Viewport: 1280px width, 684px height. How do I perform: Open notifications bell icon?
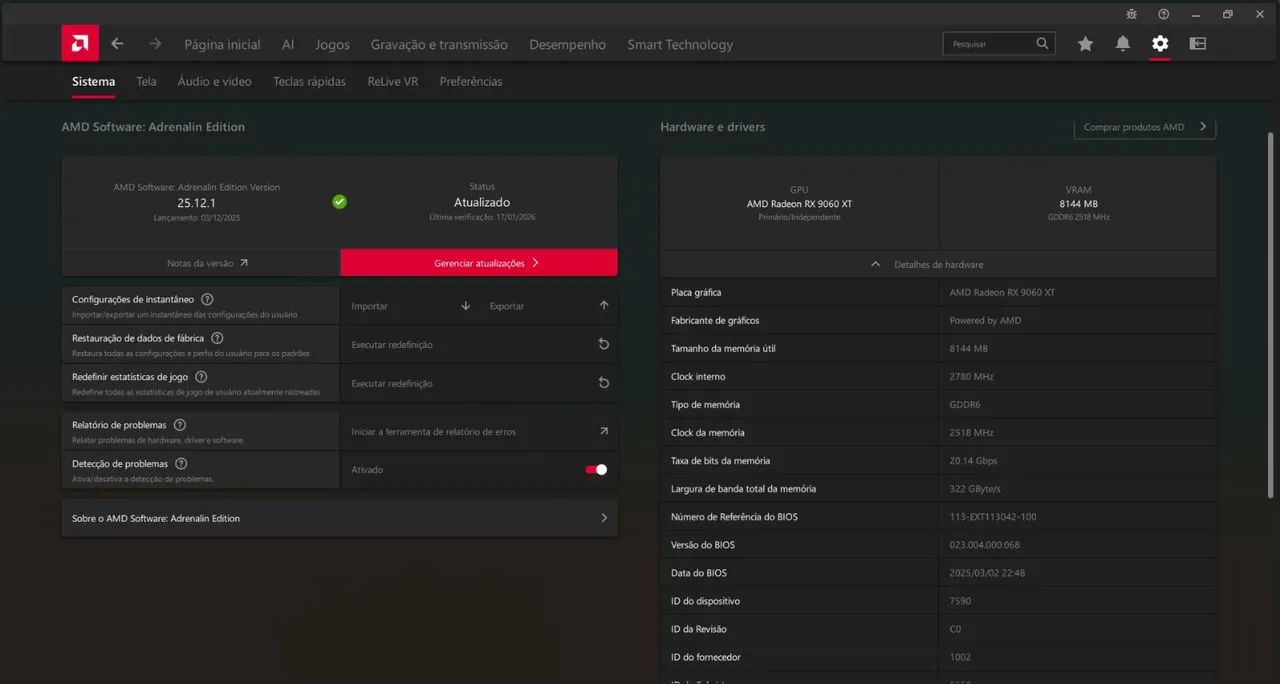pos(1123,44)
